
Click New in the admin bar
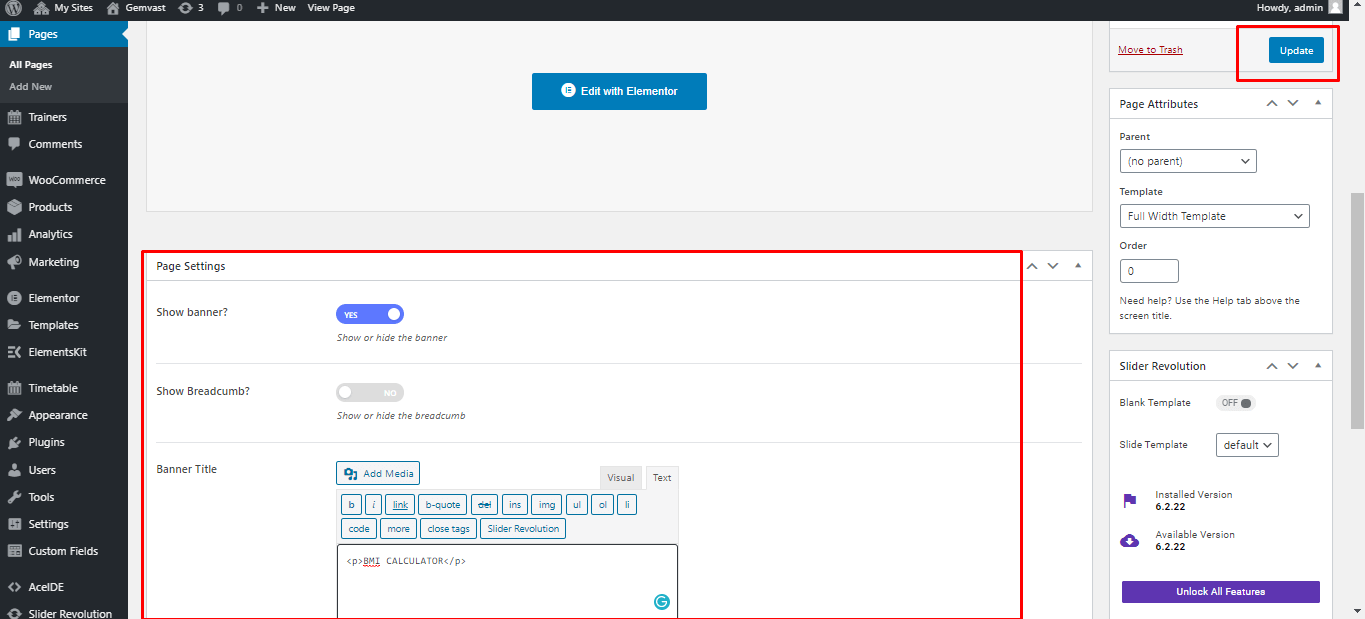click(276, 7)
